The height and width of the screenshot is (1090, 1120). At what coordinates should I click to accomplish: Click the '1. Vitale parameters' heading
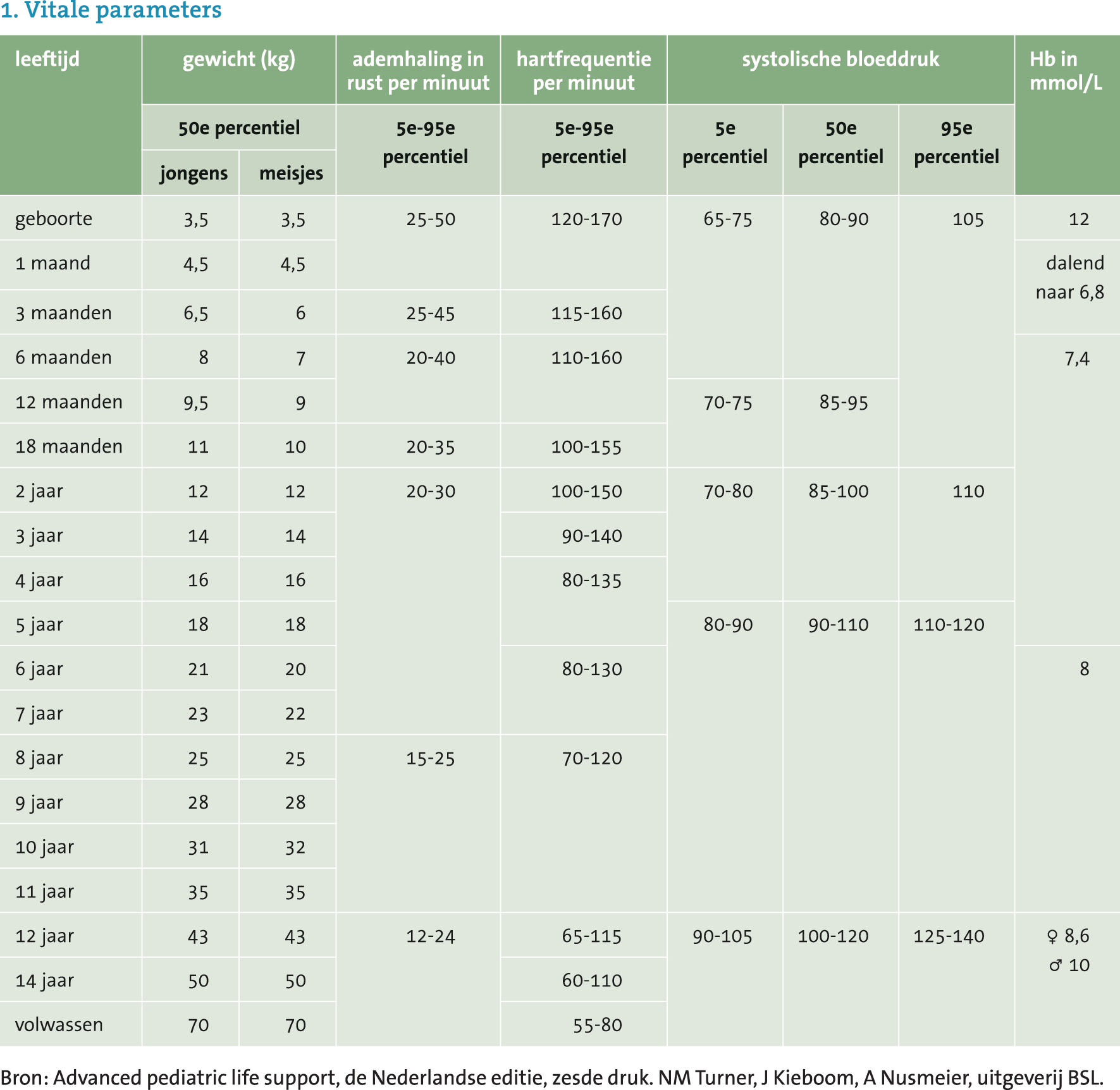[111, 10]
